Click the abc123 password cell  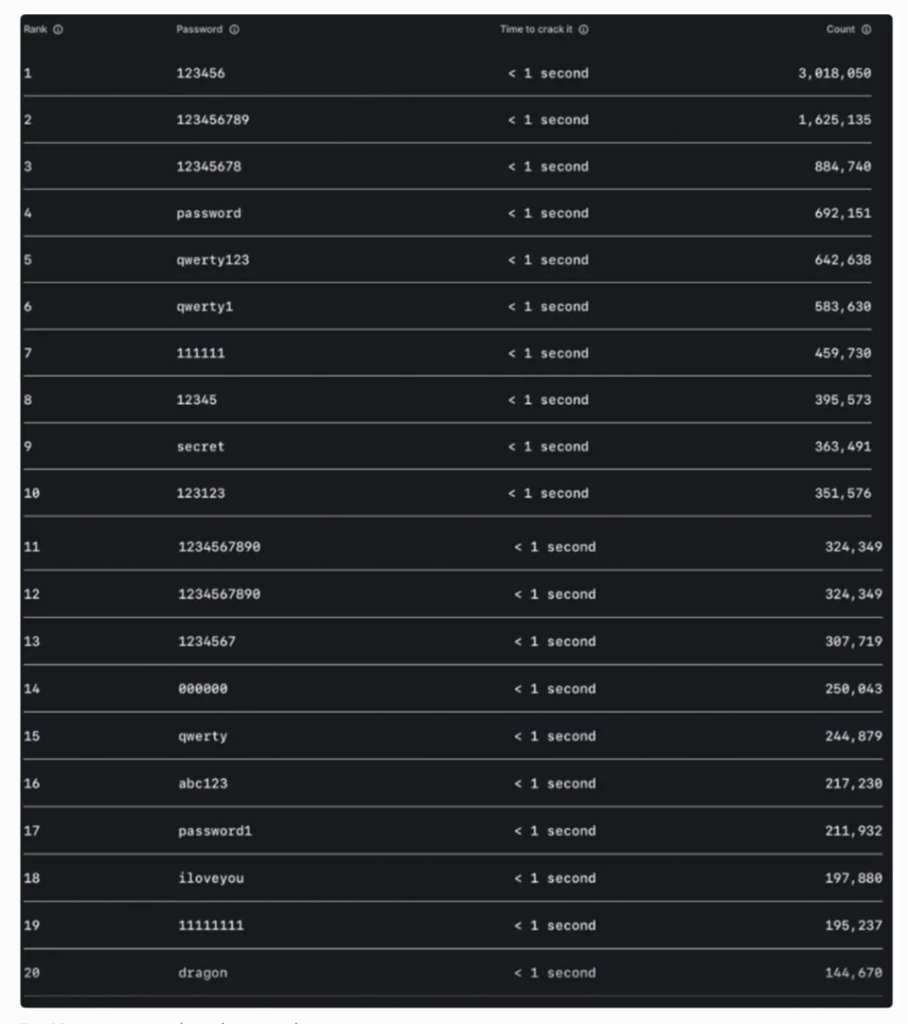point(203,783)
